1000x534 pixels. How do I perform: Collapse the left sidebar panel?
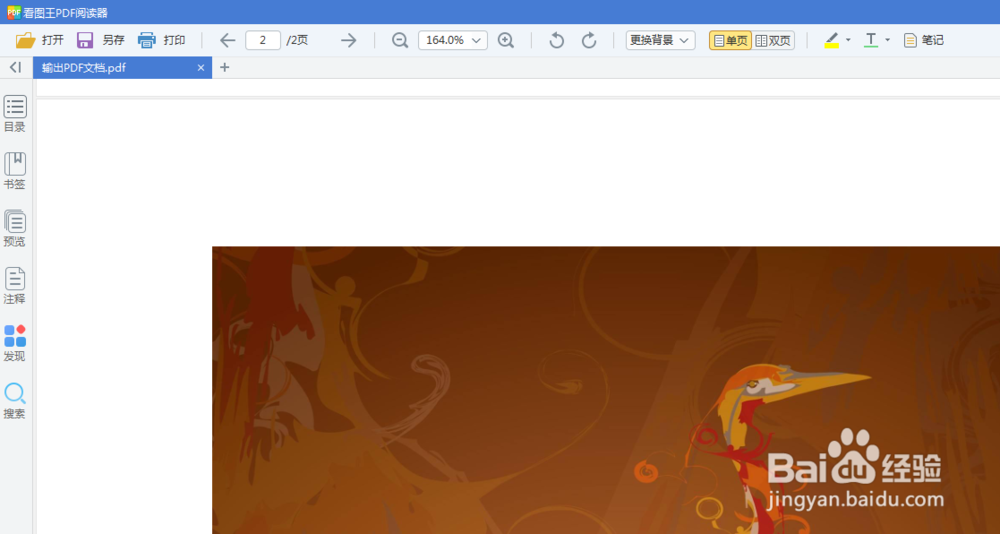[15, 67]
